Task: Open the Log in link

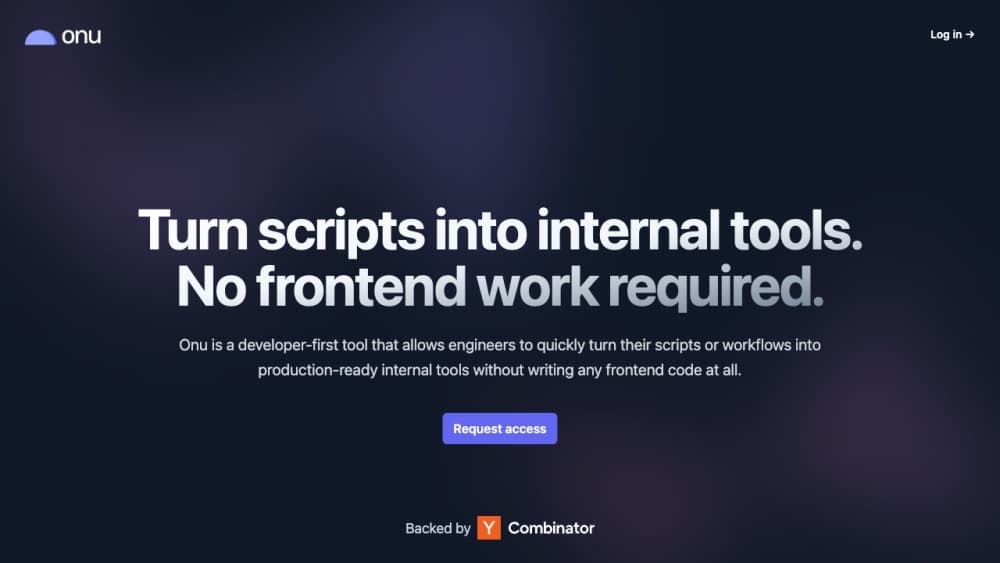Action: click(x=946, y=35)
